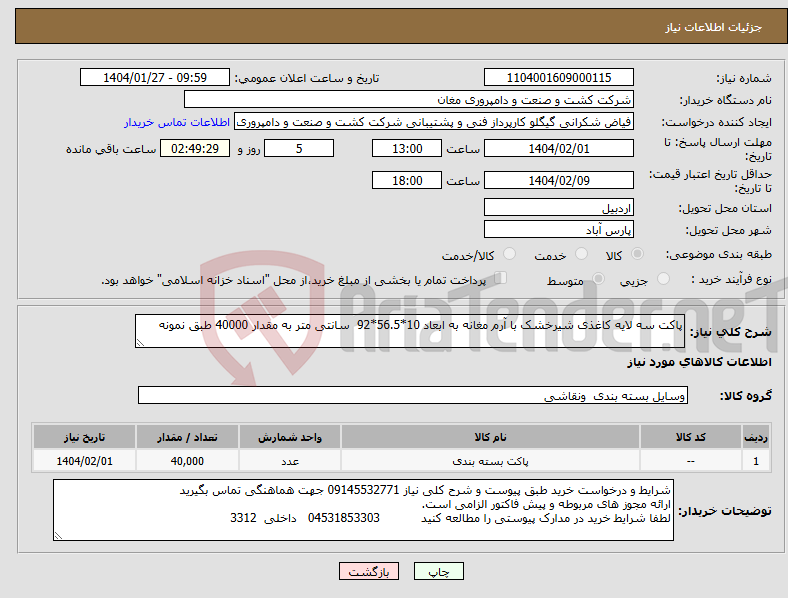Click the item name cell پاکت بسته بندی
788x598 pixels.
point(490,461)
